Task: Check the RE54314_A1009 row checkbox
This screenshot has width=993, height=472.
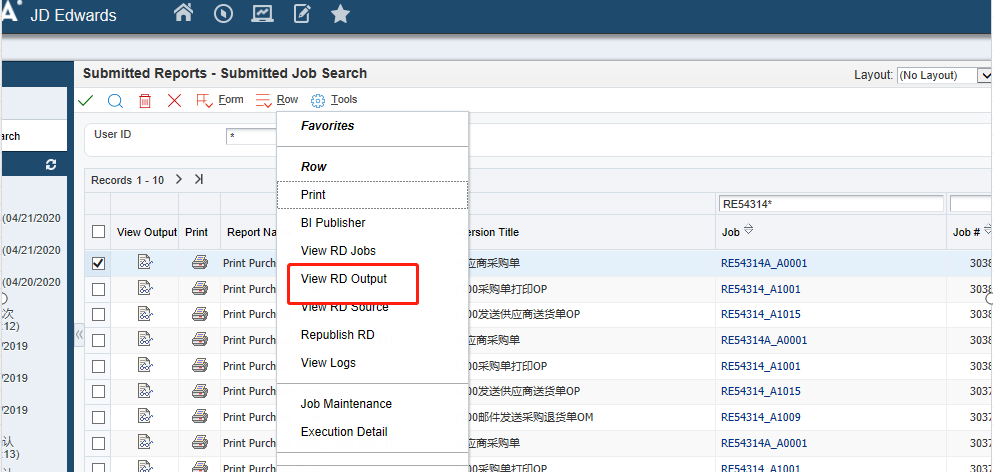Action: coord(98,418)
